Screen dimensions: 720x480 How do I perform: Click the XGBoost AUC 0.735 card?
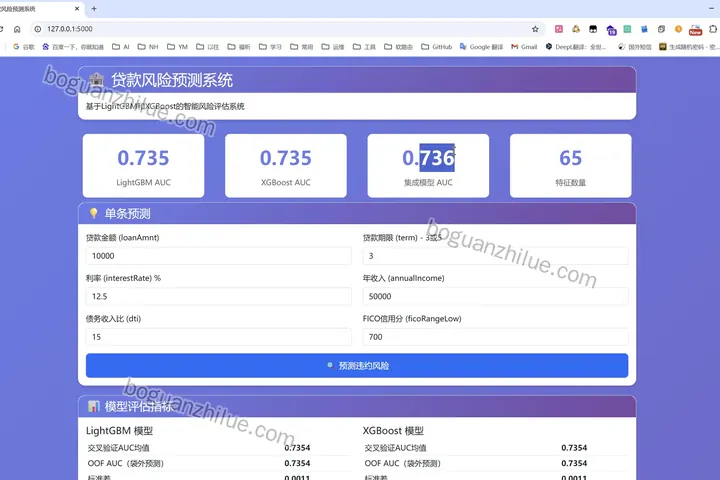point(286,166)
